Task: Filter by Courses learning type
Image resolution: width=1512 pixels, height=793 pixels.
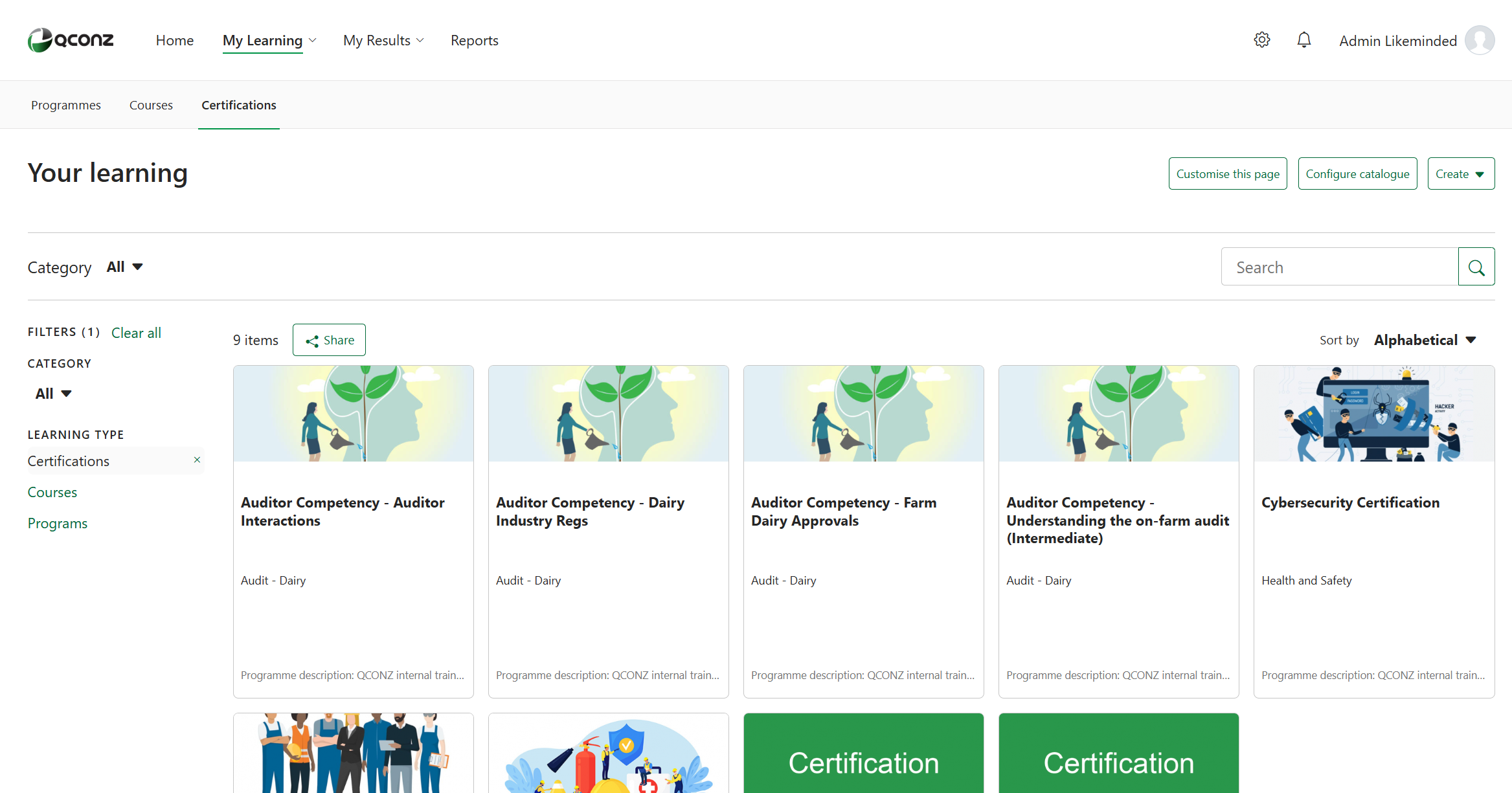Action: [x=52, y=492]
